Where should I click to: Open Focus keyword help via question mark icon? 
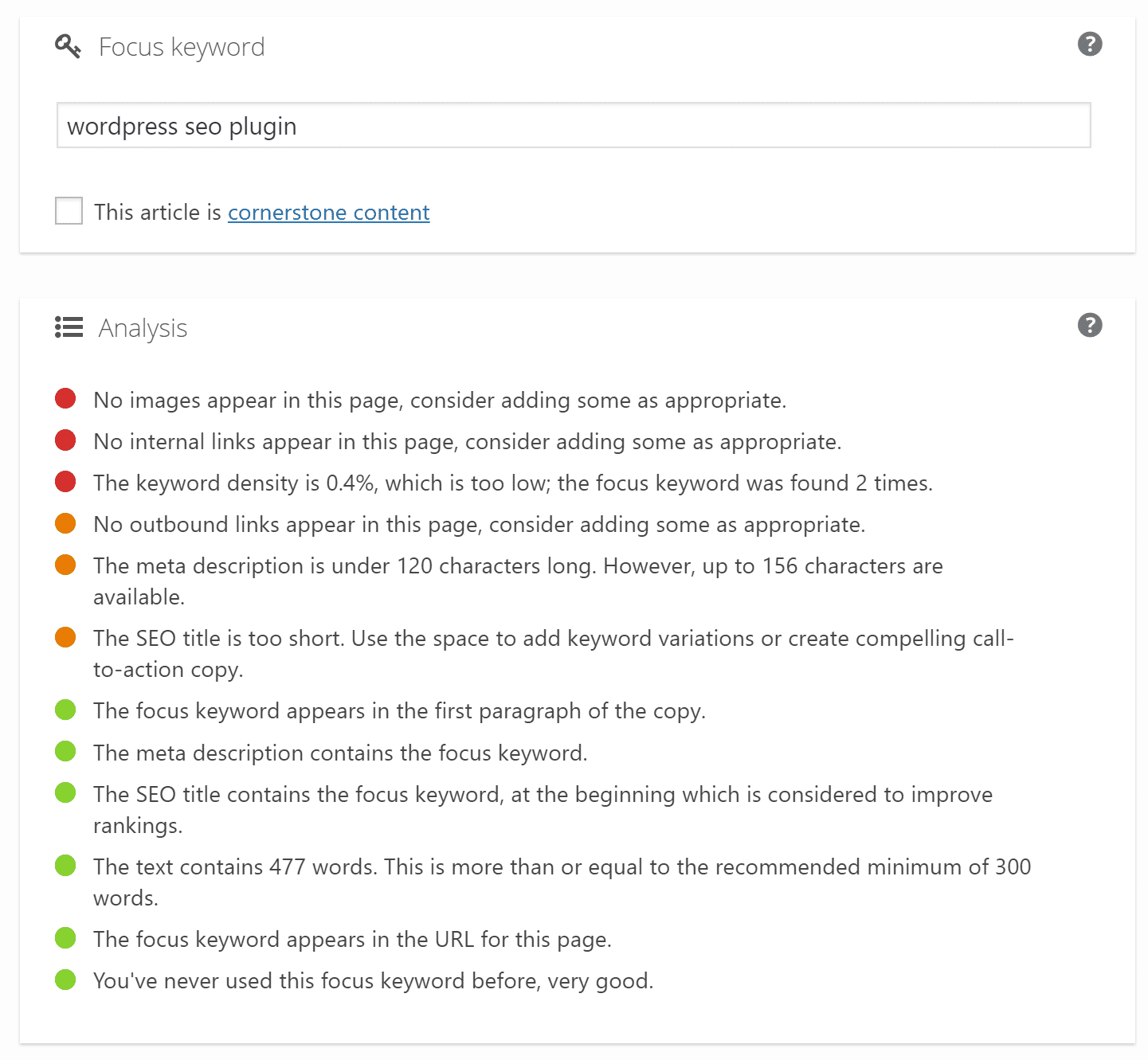tap(1089, 45)
